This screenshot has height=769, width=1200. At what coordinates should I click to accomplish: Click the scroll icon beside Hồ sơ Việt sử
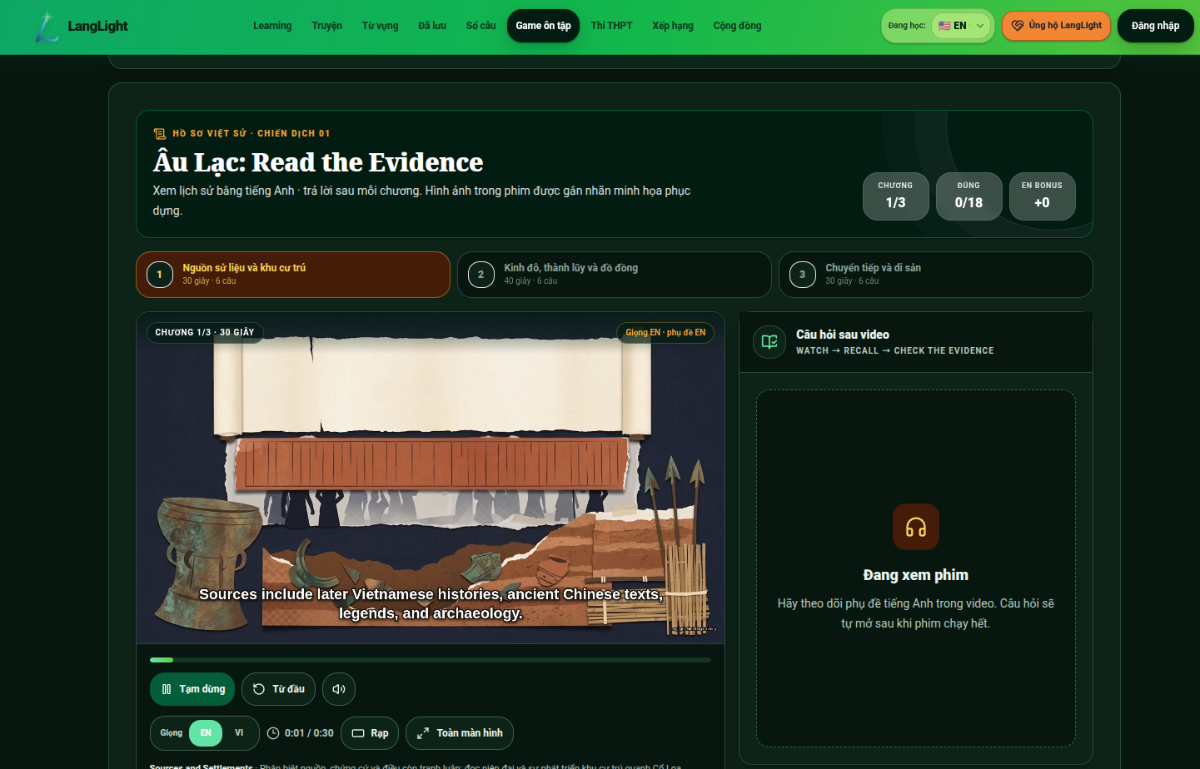pos(159,133)
